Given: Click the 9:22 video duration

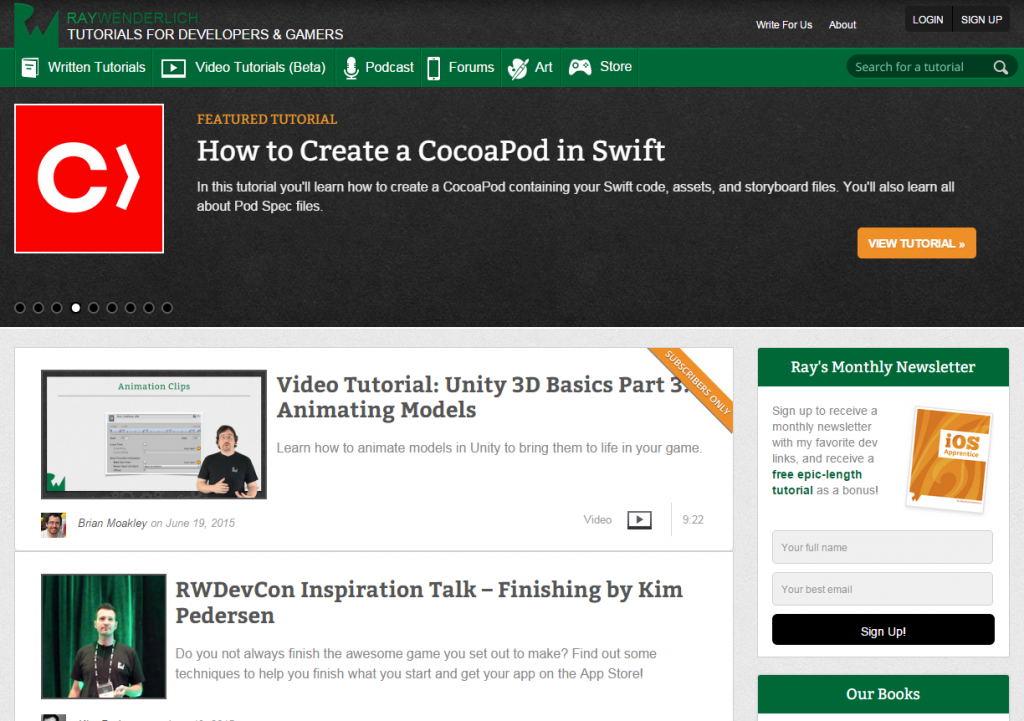Looking at the screenshot, I should tap(693, 520).
